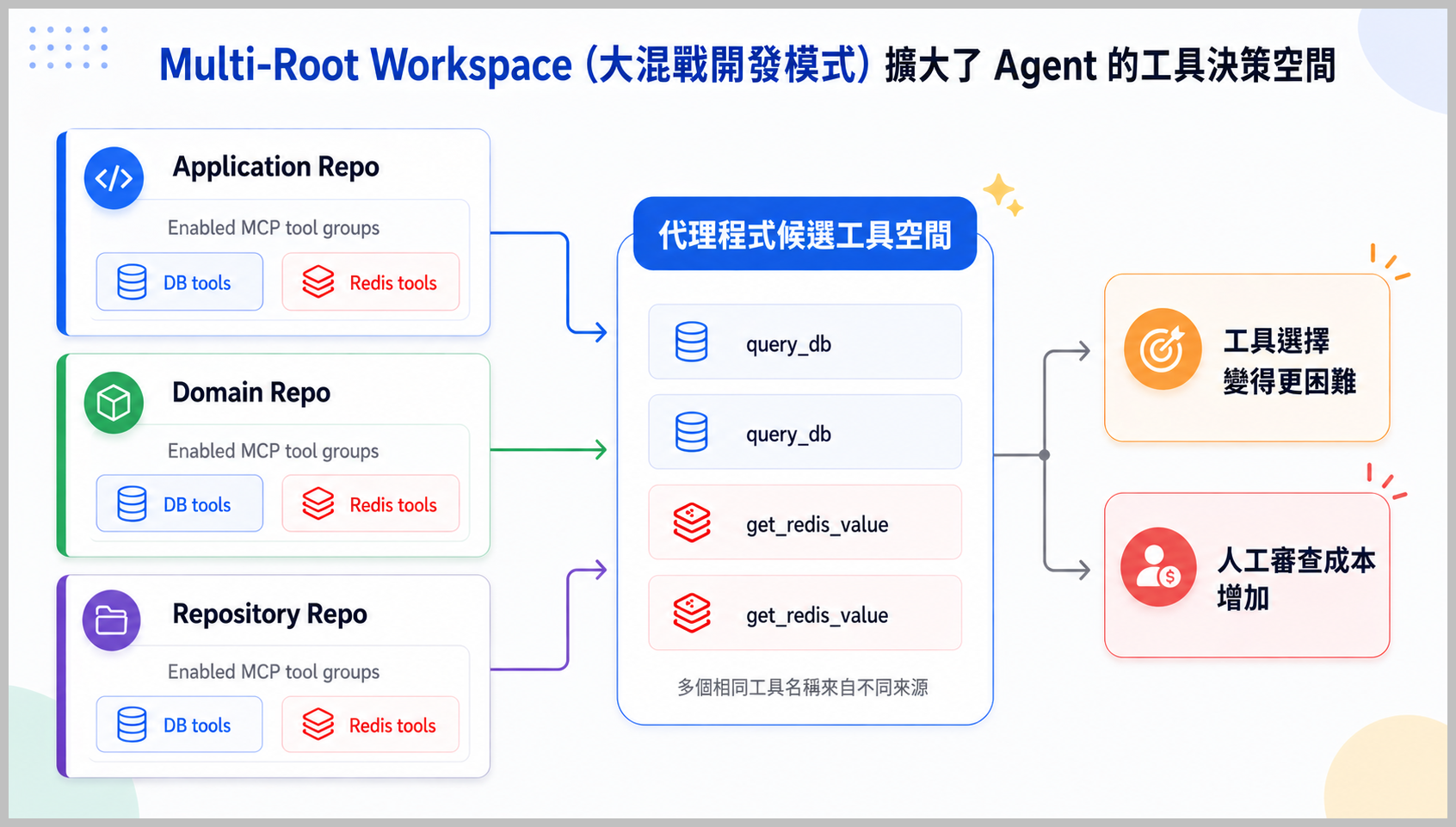Select the database icon next to the first query_db
The height and width of the screenshot is (827, 1456).
pyautogui.click(x=691, y=342)
